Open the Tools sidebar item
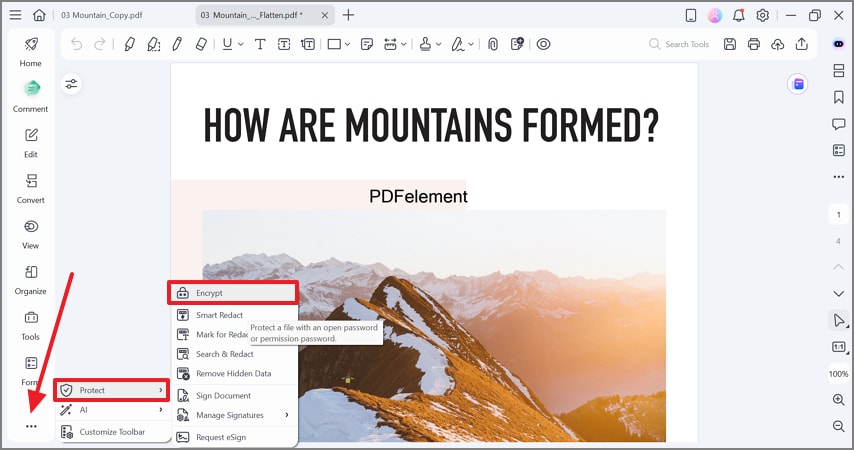Viewport: 854px width, 450px height. point(30,326)
